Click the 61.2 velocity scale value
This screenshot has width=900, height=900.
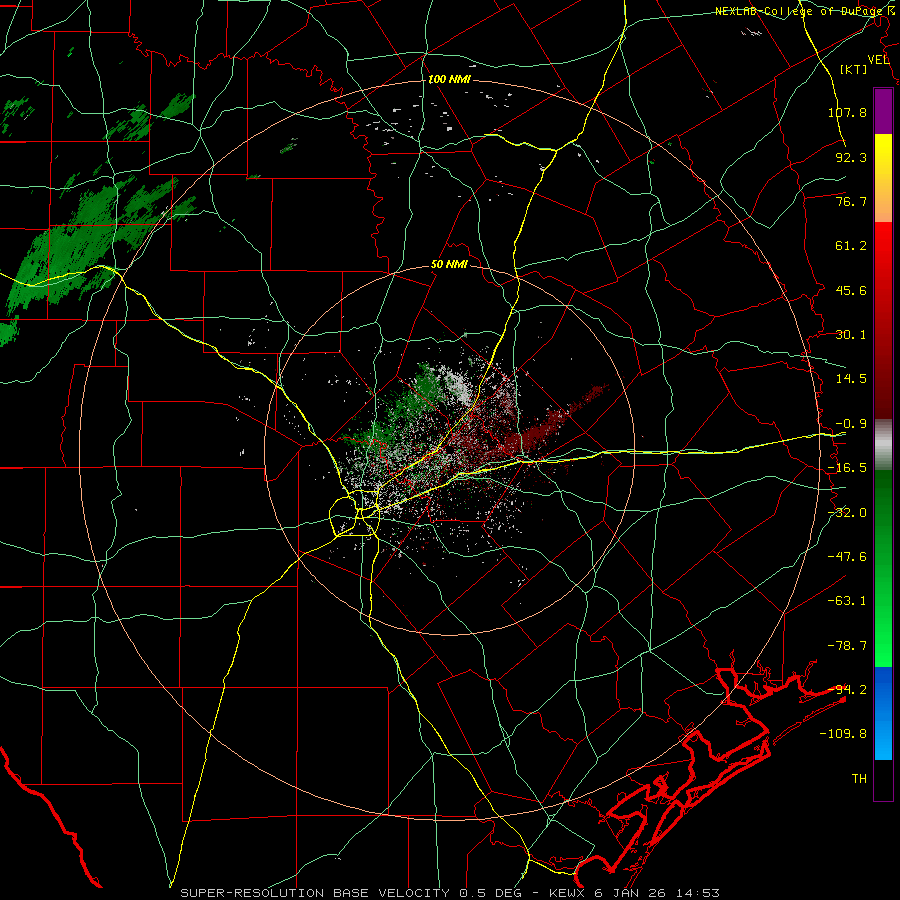pyautogui.click(x=851, y=246)
